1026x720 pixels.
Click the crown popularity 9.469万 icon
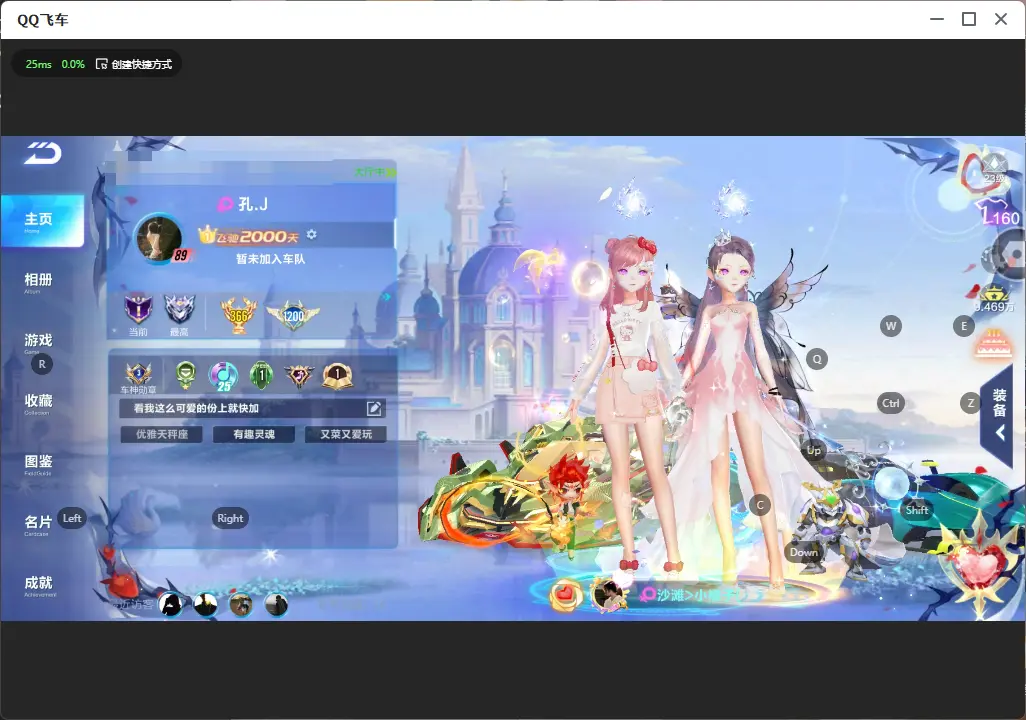pyautogui.click(x=994, y=300)
